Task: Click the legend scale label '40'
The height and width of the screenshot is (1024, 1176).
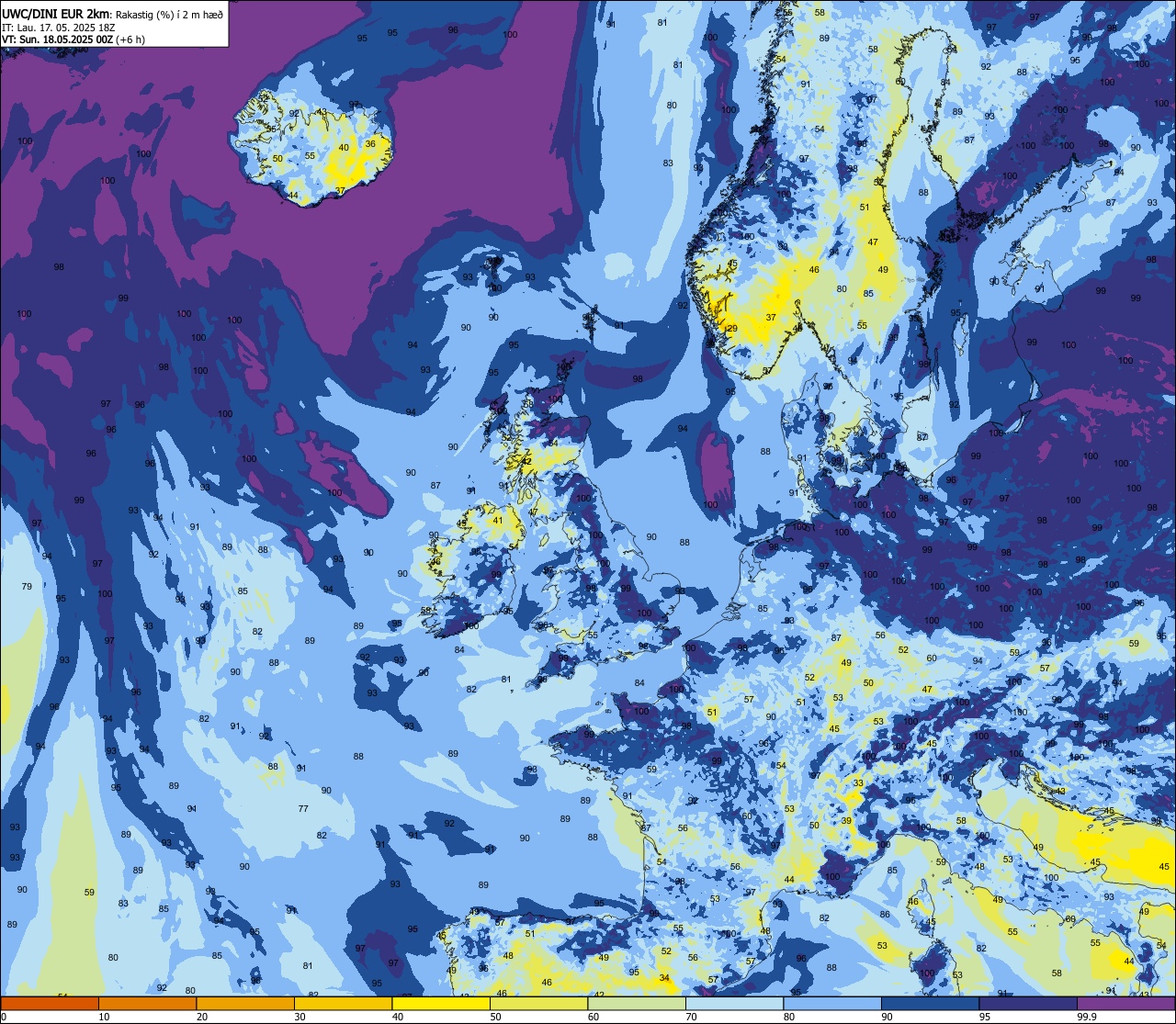Action: pos(398,1017)
